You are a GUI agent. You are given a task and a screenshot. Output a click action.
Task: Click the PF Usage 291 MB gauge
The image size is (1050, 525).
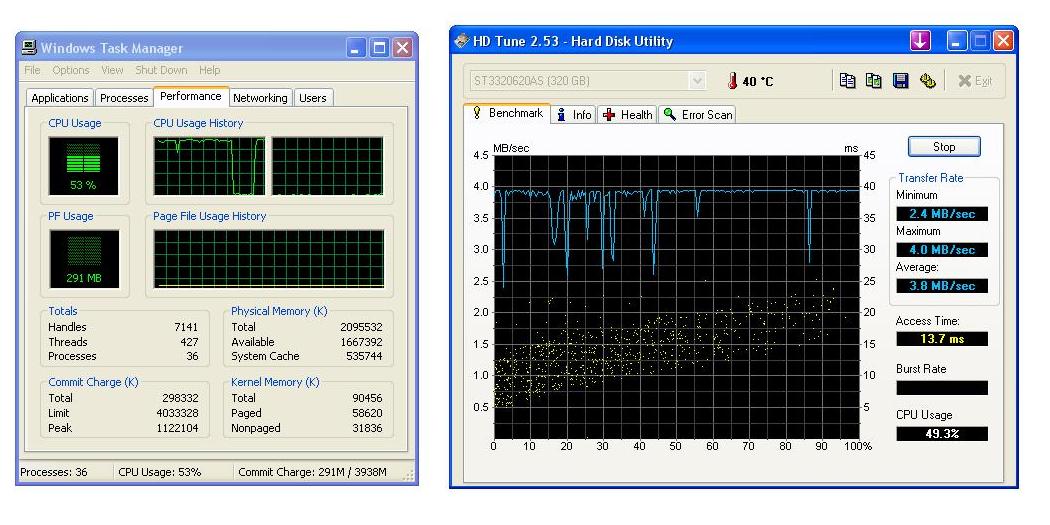(x=84, y=258)
